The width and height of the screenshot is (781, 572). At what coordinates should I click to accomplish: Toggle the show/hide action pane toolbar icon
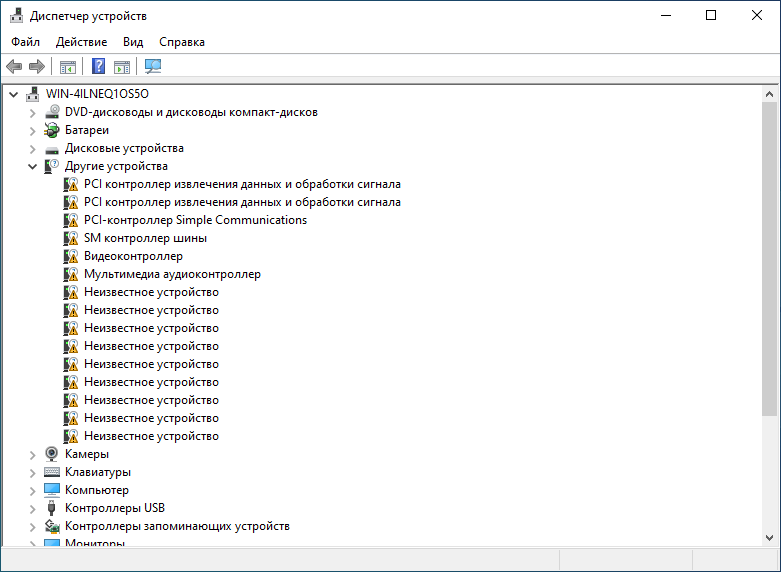coord(122,66)
